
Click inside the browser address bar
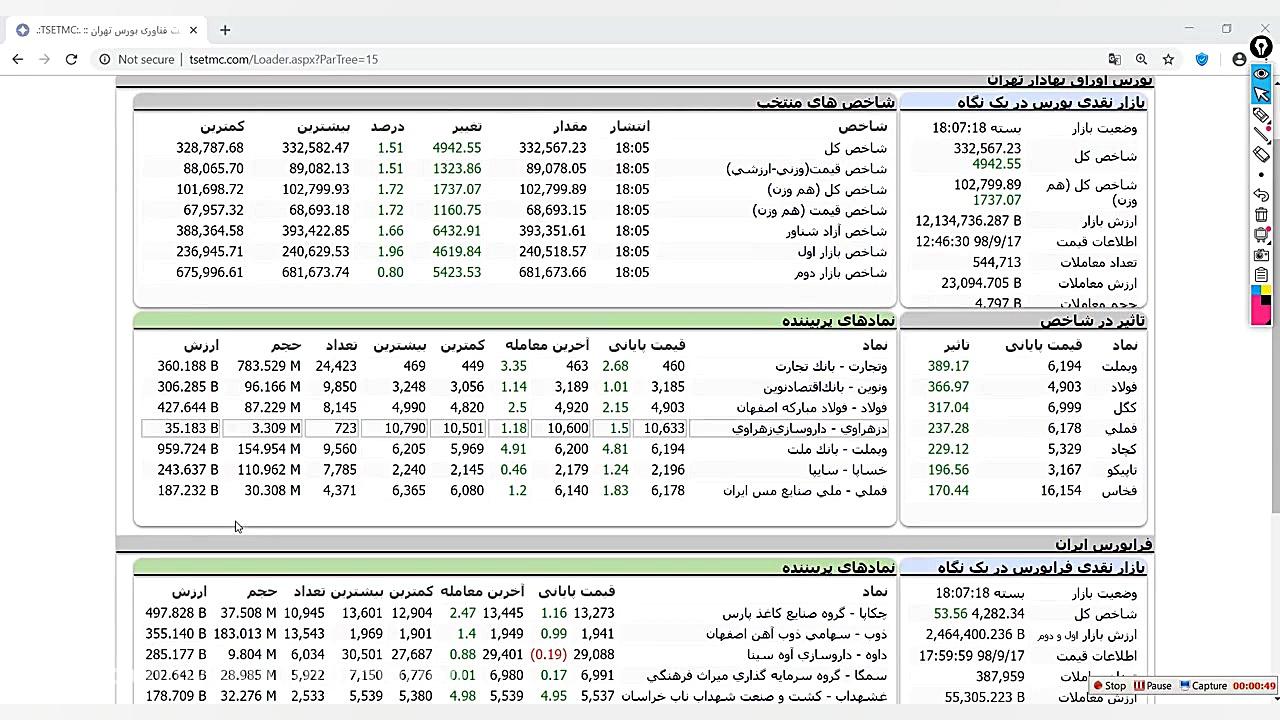[x=400, y=59]
